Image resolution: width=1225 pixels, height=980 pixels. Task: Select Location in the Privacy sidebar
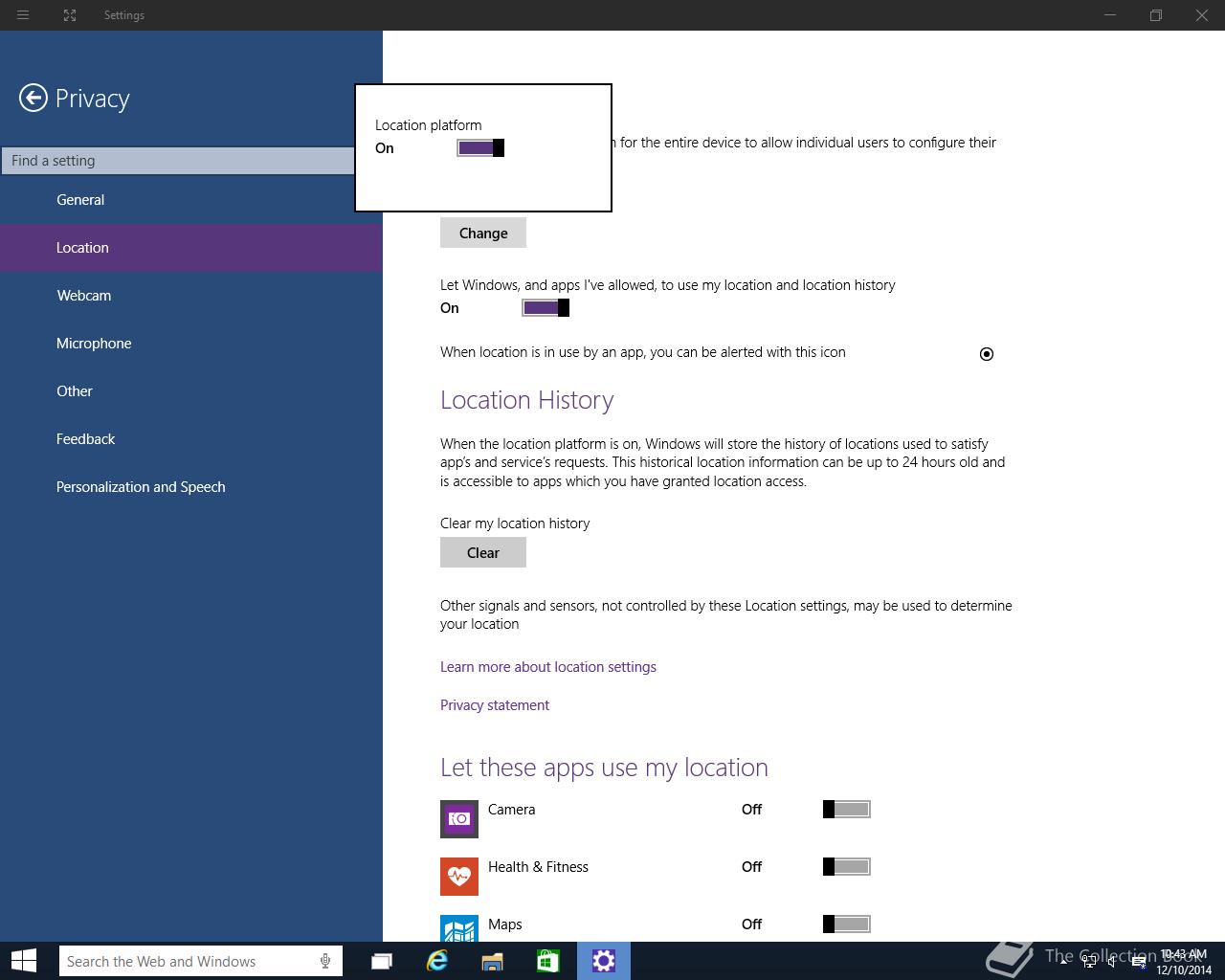click(x=191, y=248)
